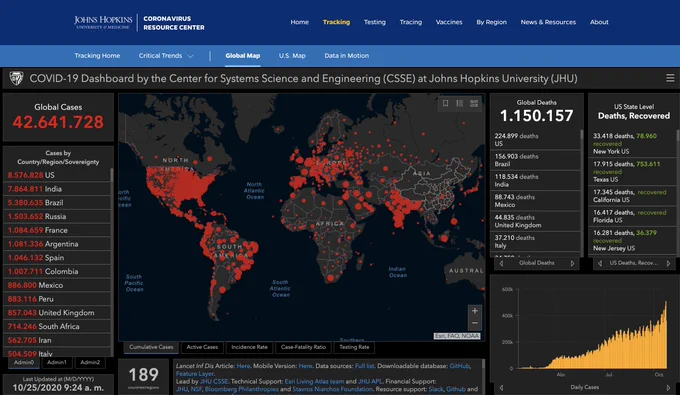The image size is (680, 395).
Task: Open the Tracking nav item
Action: (x=336, y=22)
